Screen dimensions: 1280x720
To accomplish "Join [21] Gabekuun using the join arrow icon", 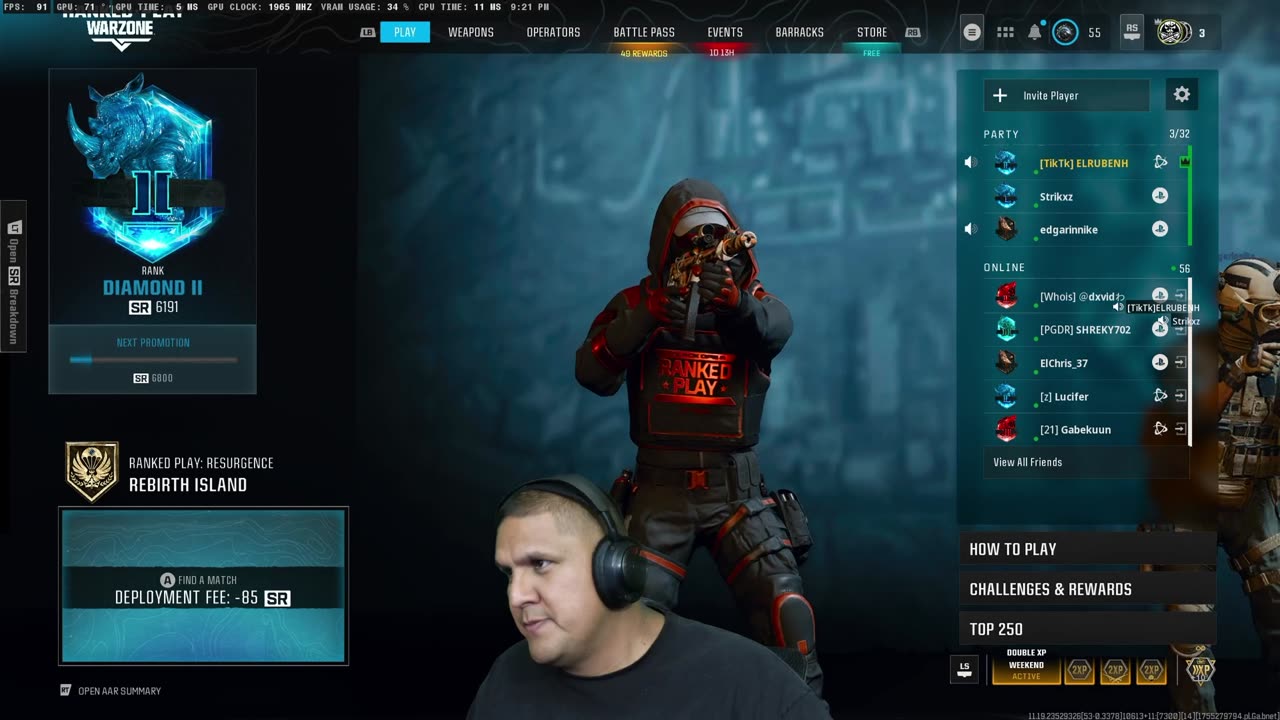I will [x=1180, y=429].
